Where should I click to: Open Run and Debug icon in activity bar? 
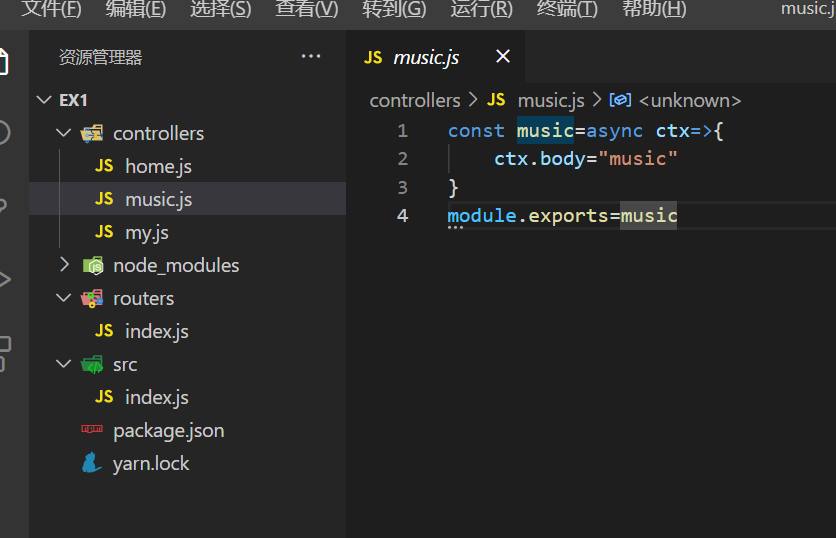pos(4,279)
